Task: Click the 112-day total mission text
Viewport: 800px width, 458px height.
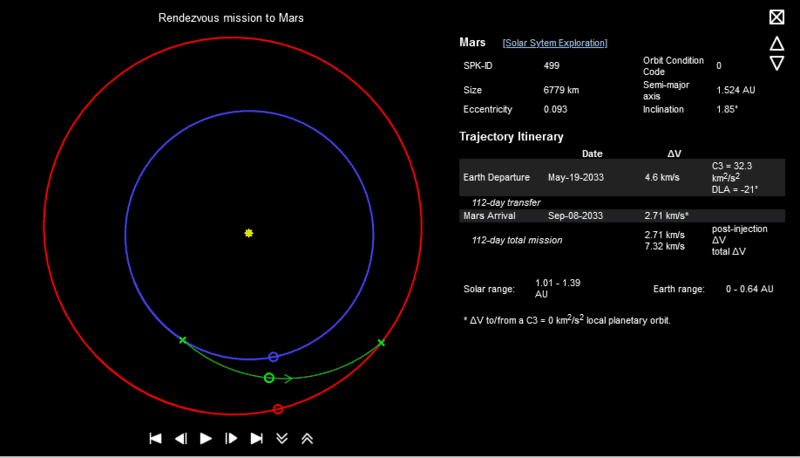Action: point(517,240)
